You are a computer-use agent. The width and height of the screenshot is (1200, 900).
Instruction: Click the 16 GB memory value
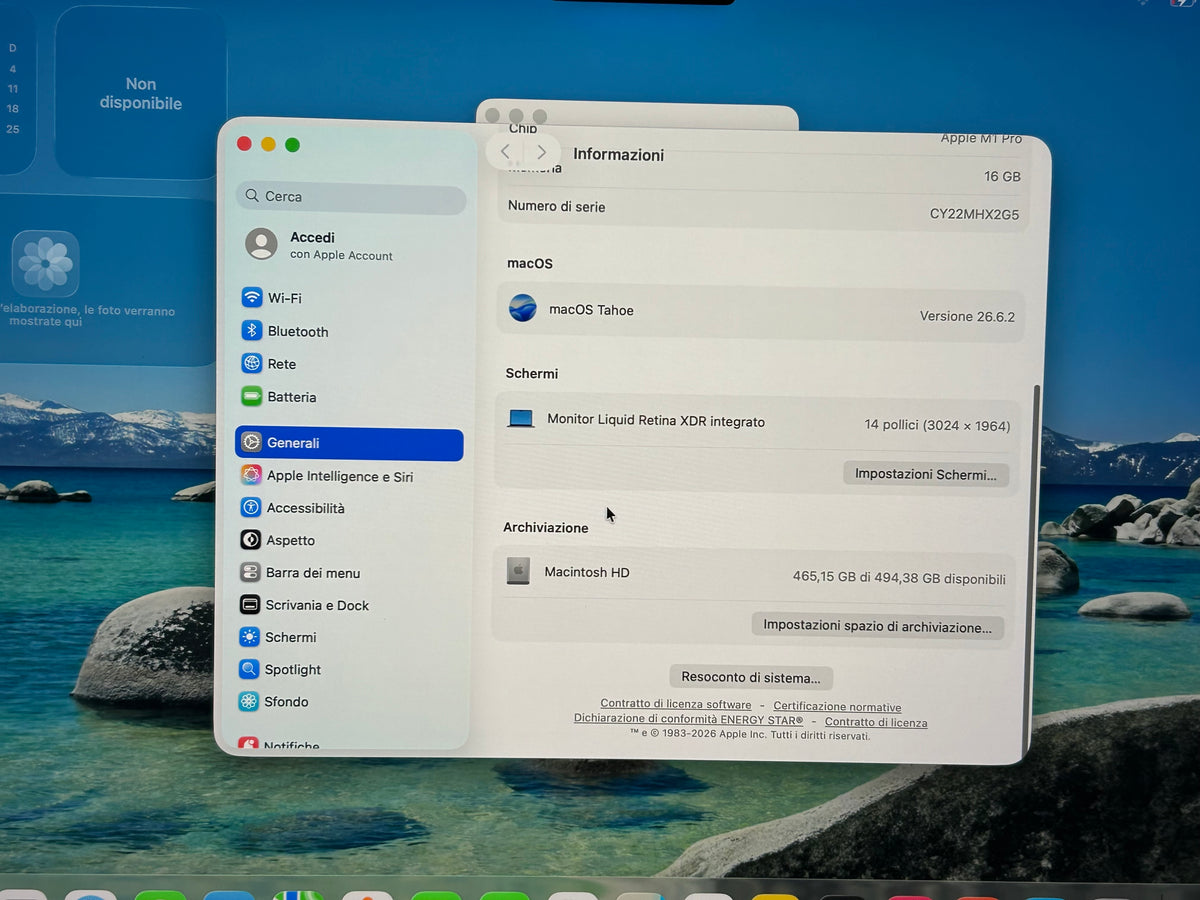(1002, 176)
